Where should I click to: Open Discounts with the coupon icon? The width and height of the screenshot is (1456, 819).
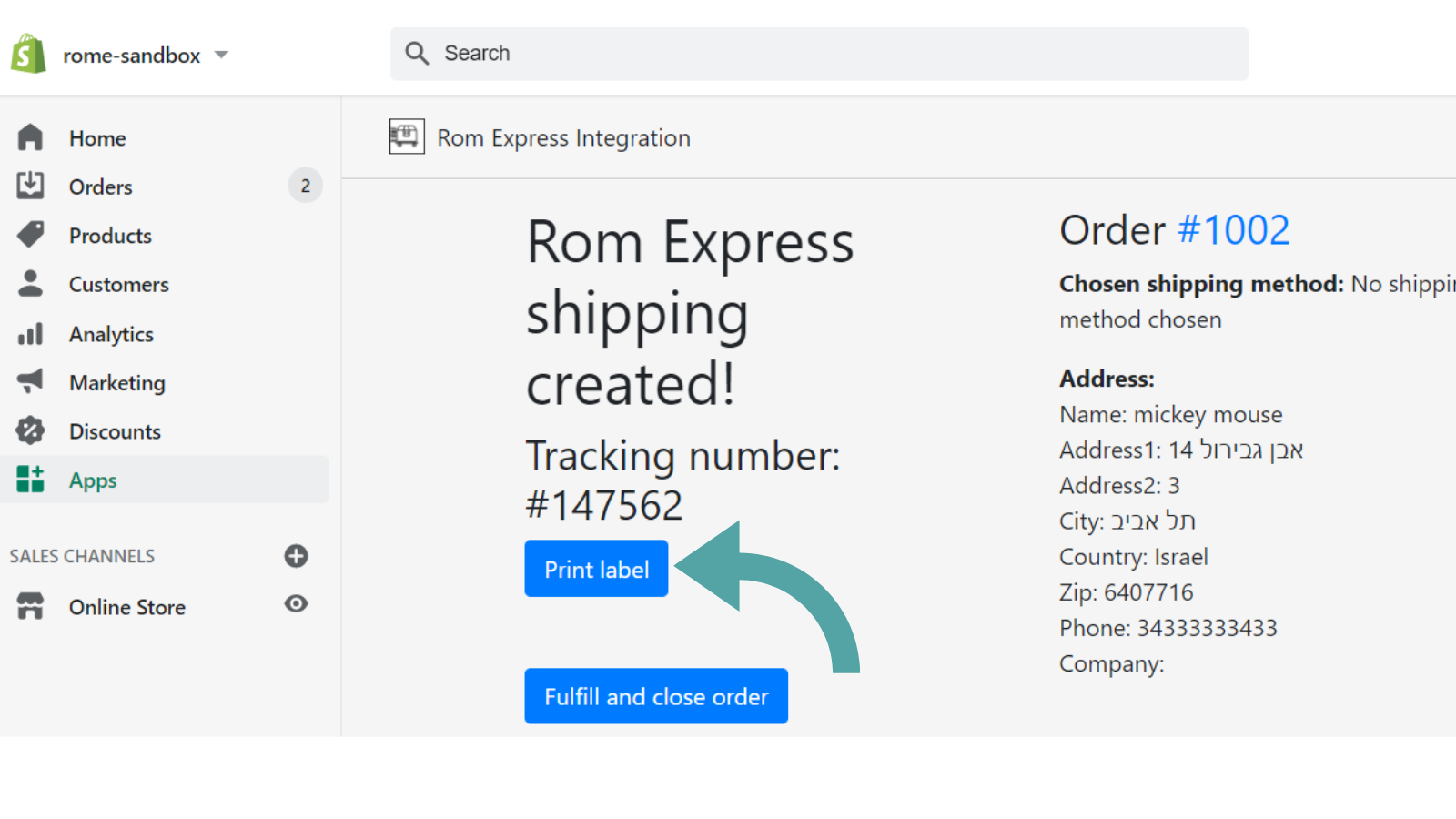click(30, 430)
